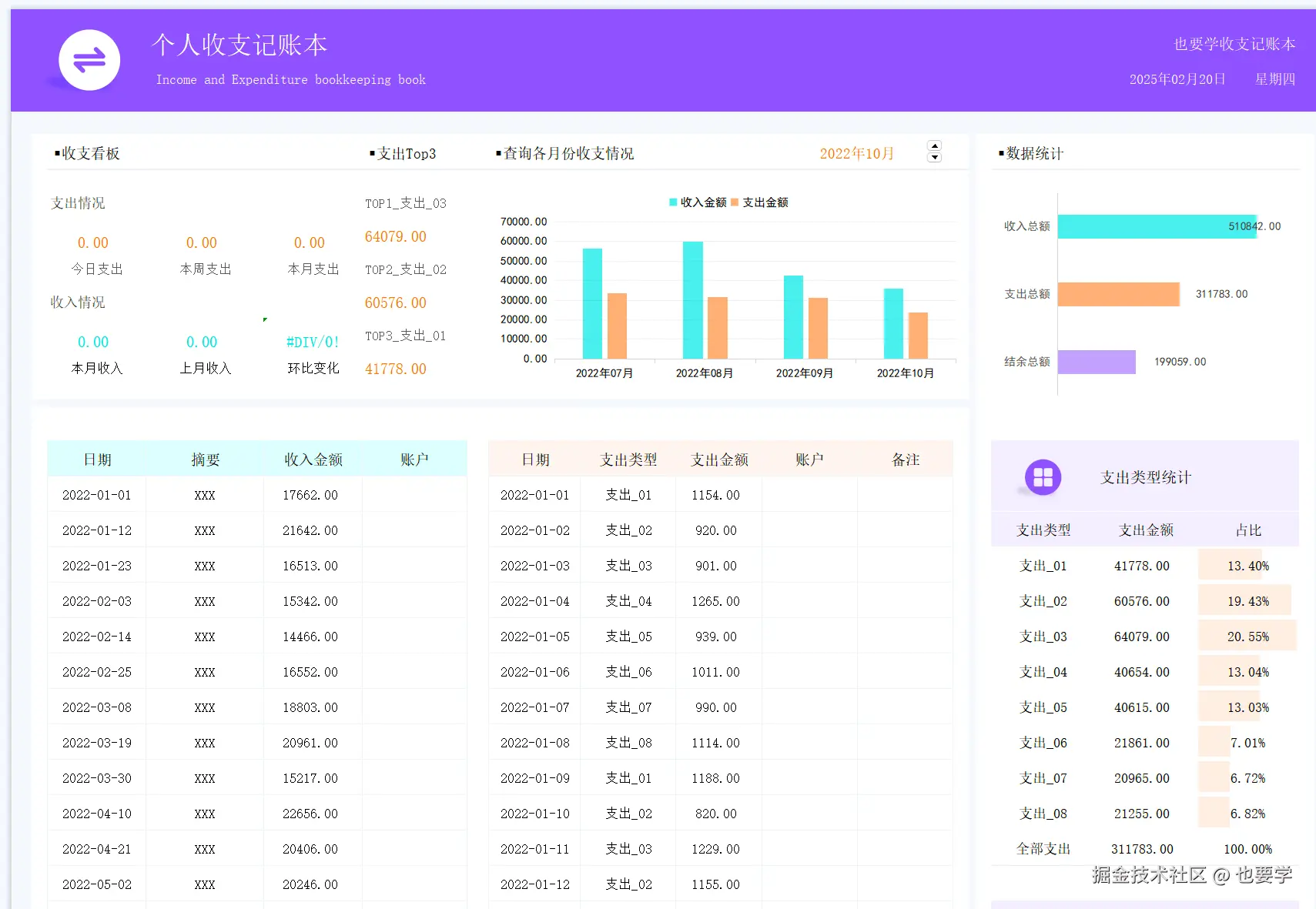
Task: Click the purple grid icon beside 支出类型统计
Action: click(1043, 477)
